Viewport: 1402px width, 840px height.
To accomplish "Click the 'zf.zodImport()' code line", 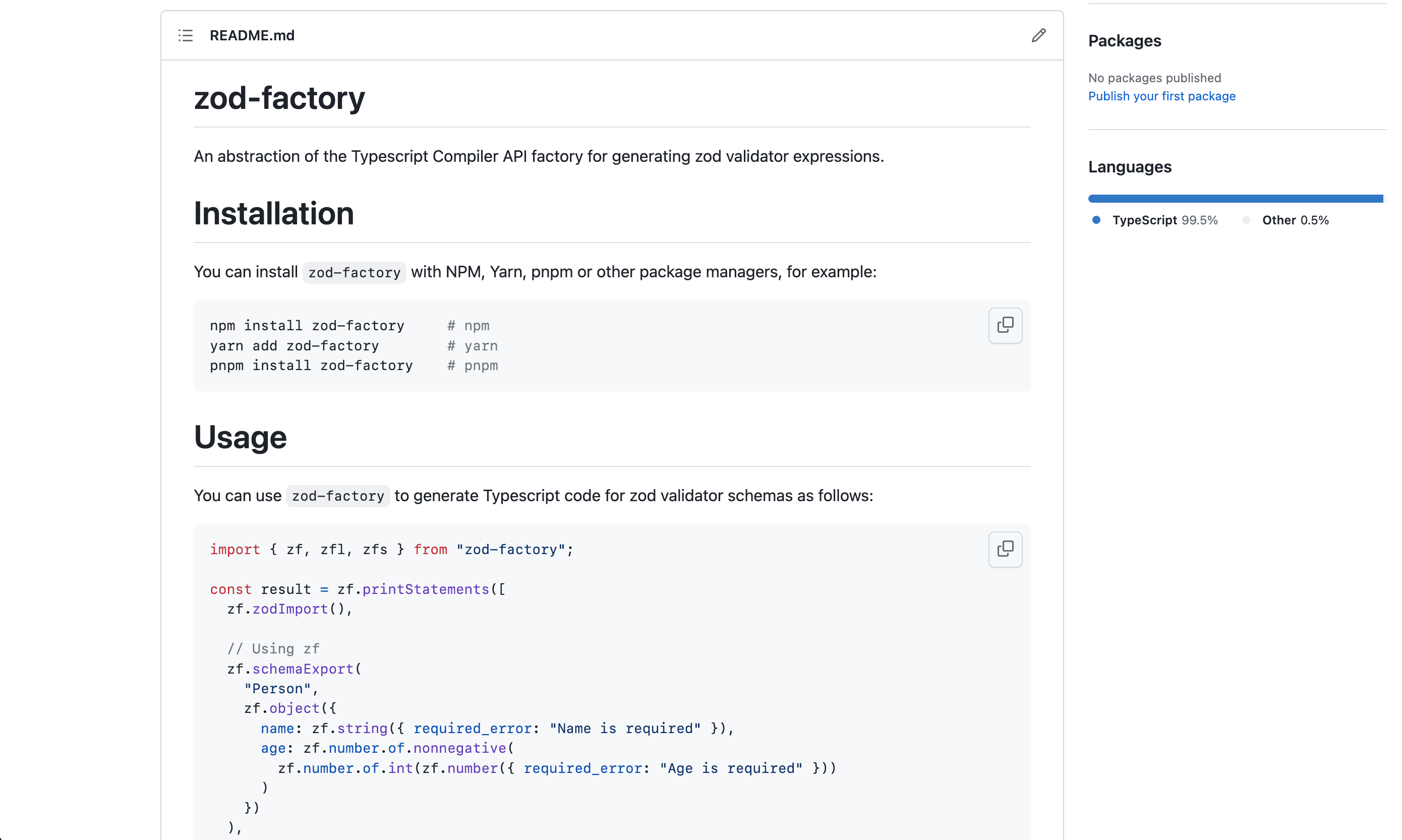I will [290, 609].
